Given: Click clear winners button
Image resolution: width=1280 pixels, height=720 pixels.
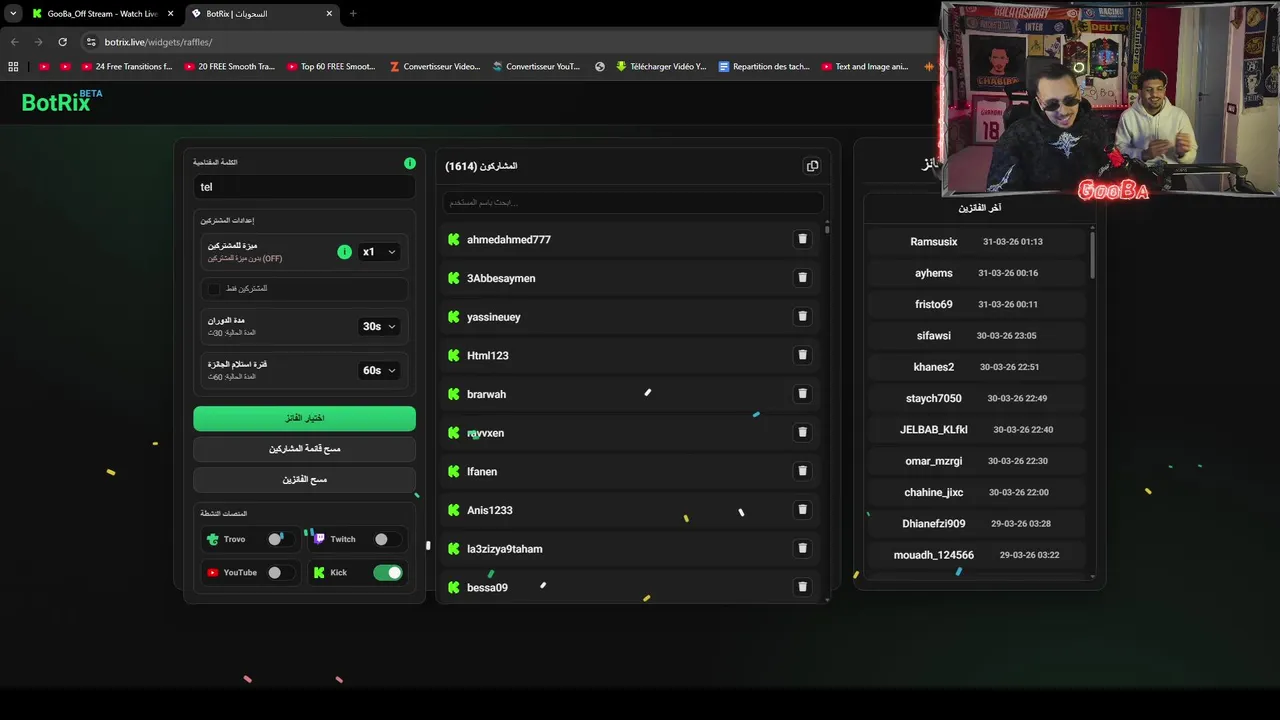Looking at the screenshot, I should pos(304,480).
